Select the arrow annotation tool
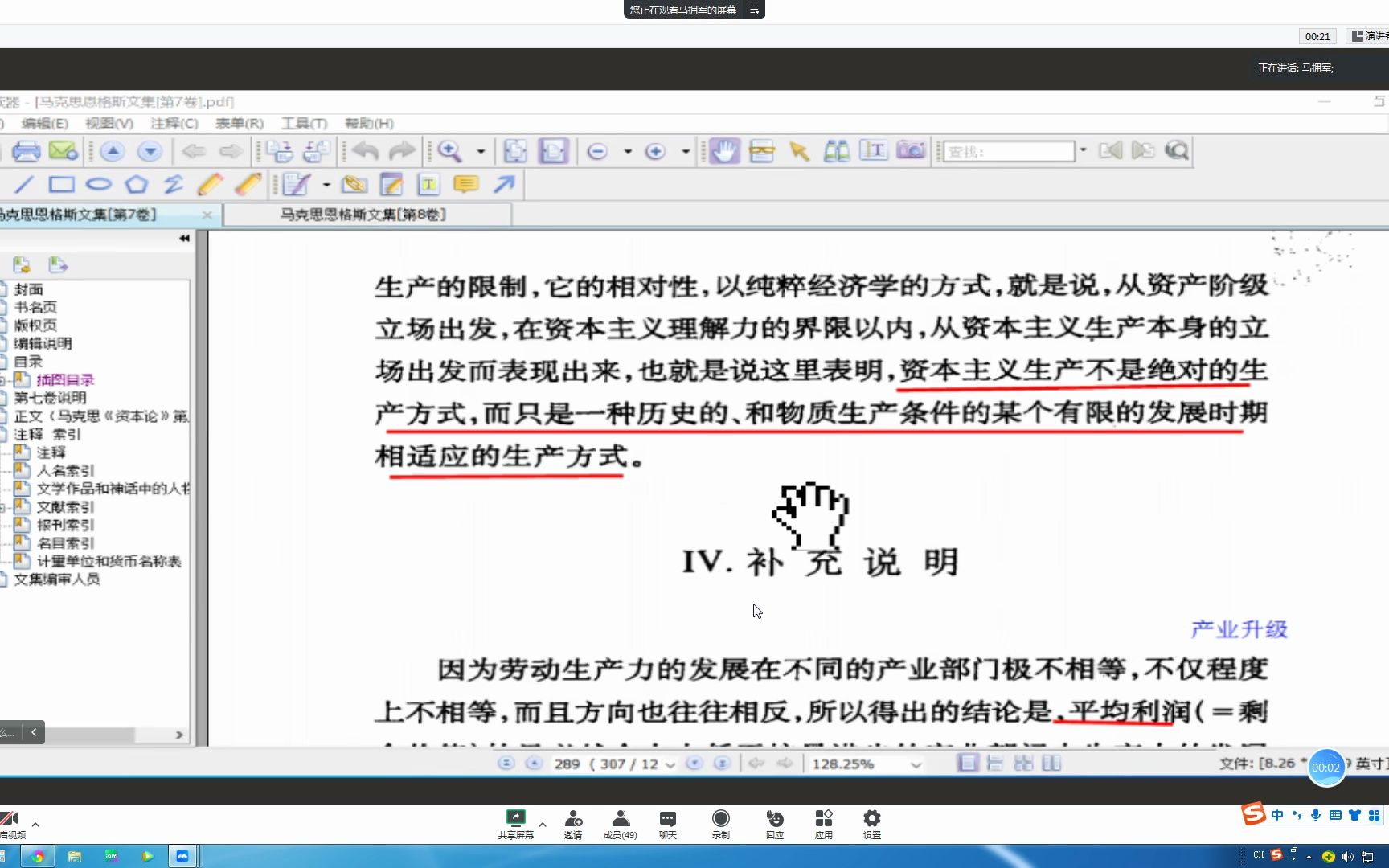The width and height of the screenshot is (1389, 868). click(504, 185)
